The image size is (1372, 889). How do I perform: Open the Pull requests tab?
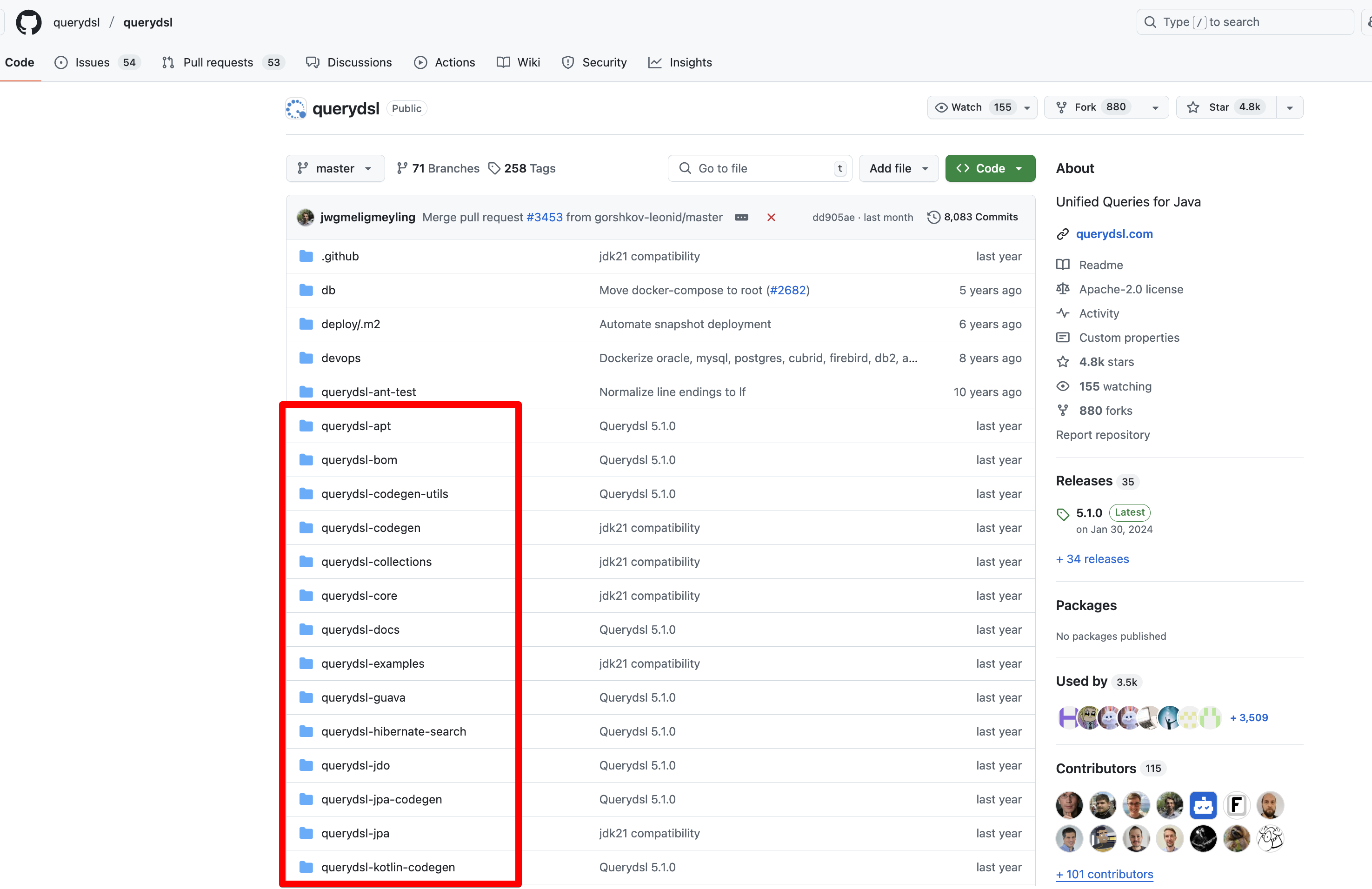tap(223, 62)
